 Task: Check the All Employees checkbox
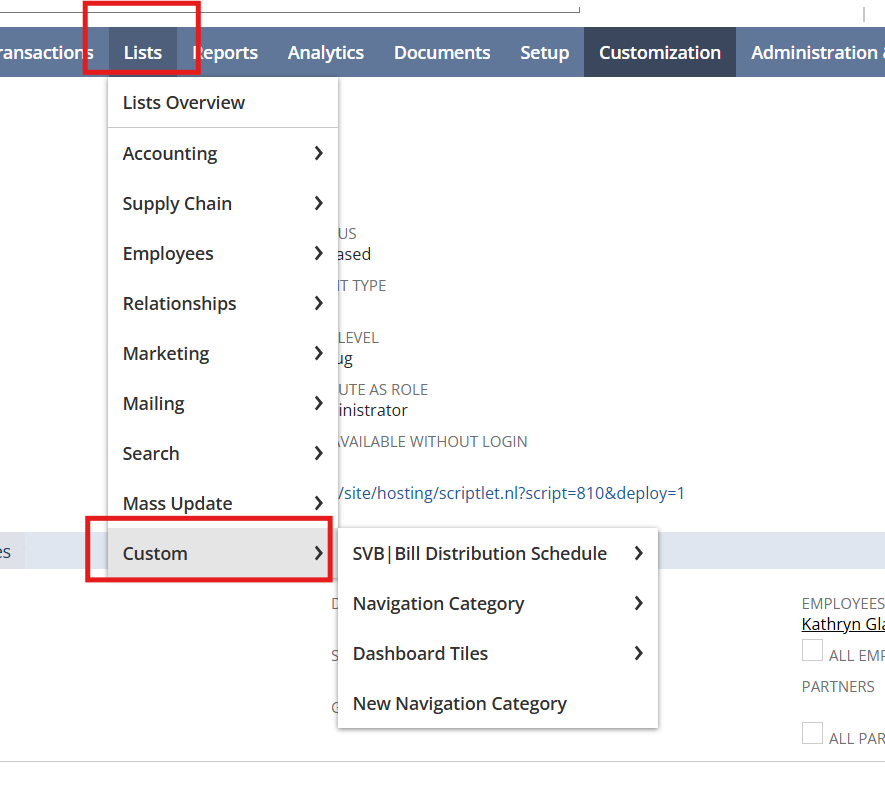coord(813,652)
